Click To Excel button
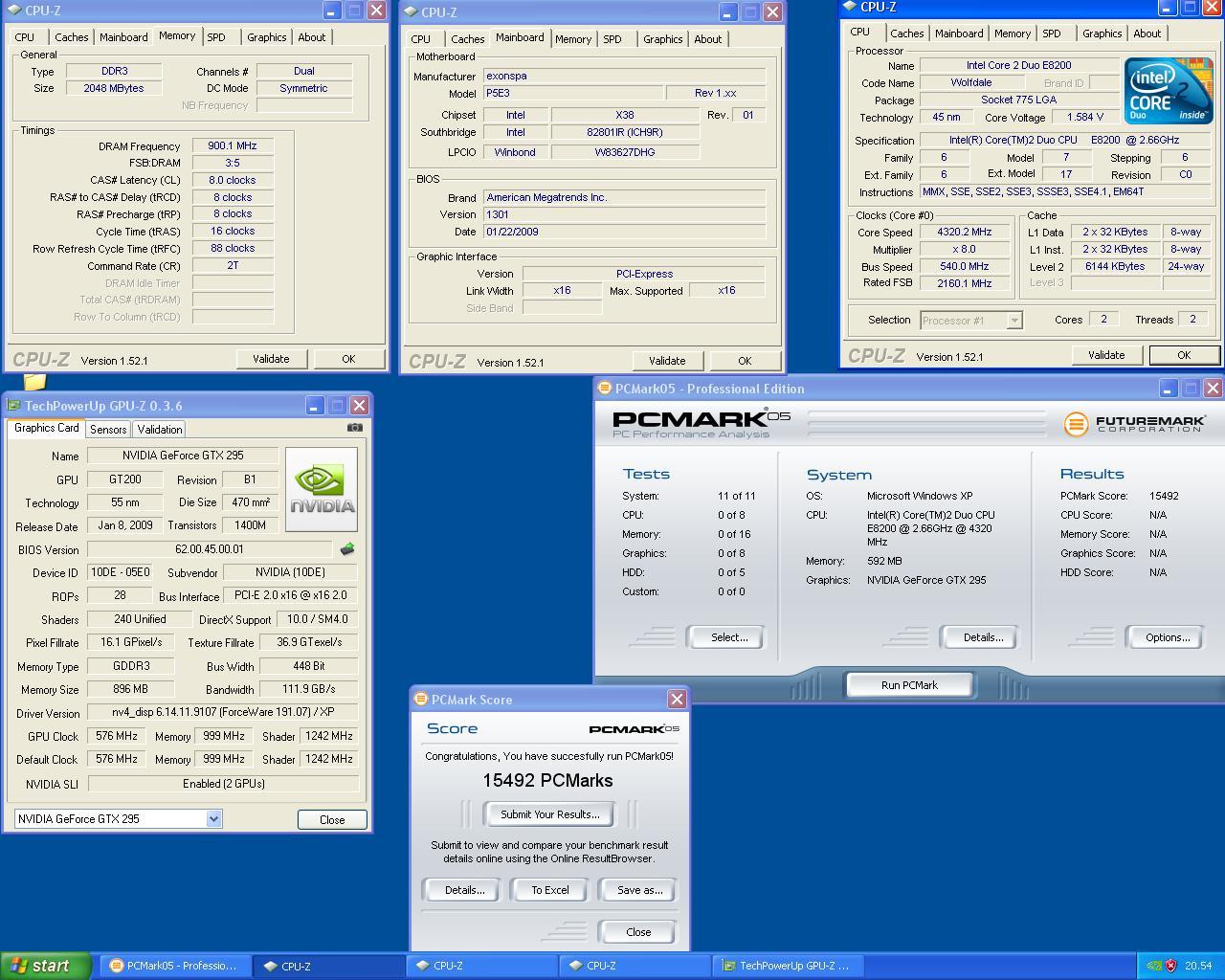Viewport: 1225px width, 980px height. [550, 890]
